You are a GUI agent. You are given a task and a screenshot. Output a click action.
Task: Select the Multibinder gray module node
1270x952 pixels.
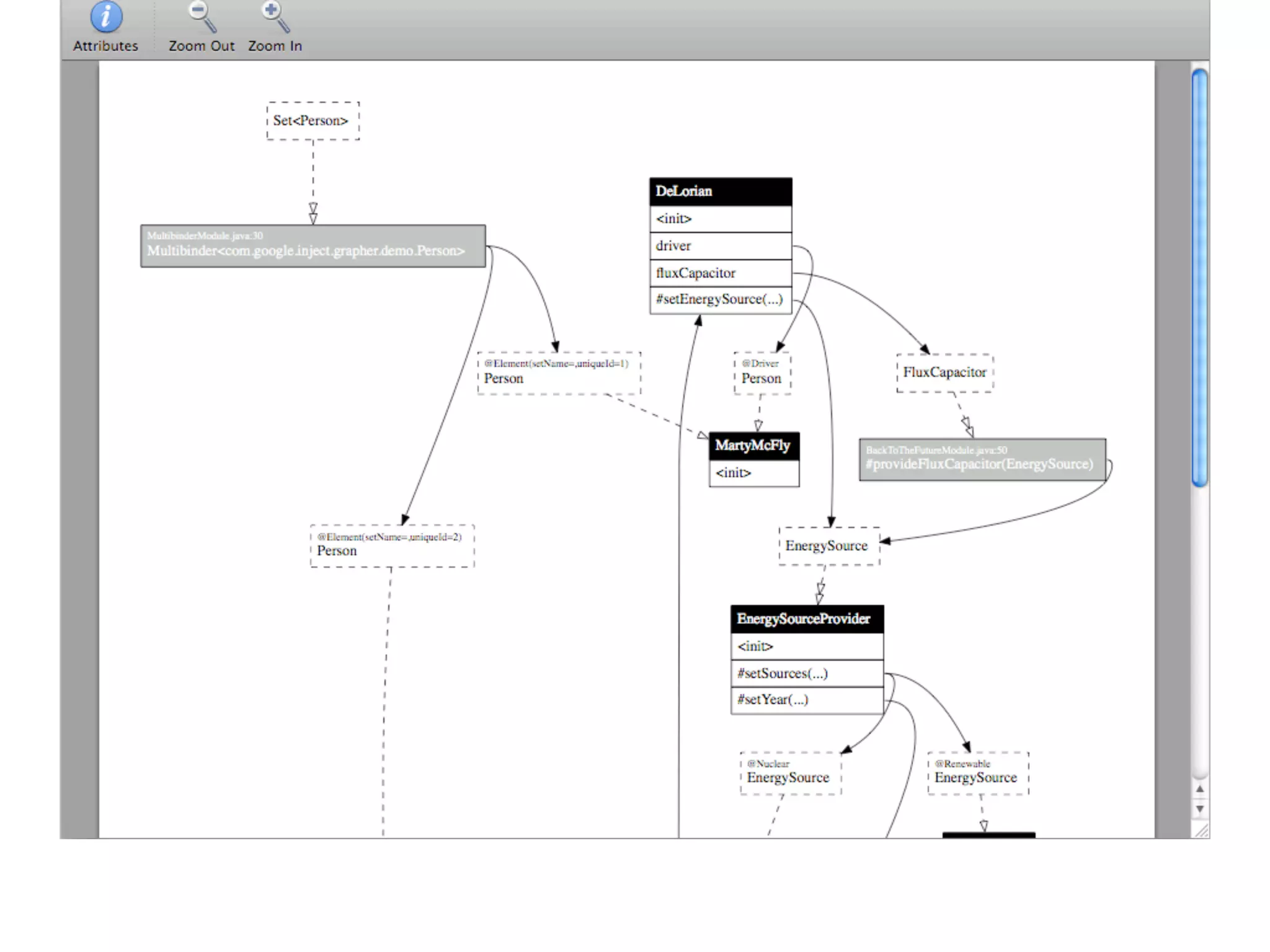(313, 246)
